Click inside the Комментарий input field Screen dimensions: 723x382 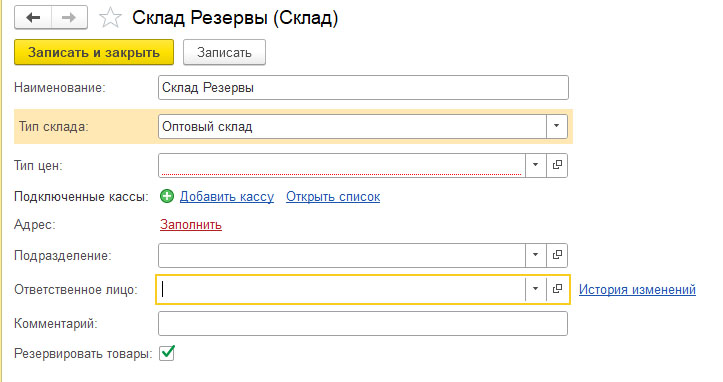(363, 323)
